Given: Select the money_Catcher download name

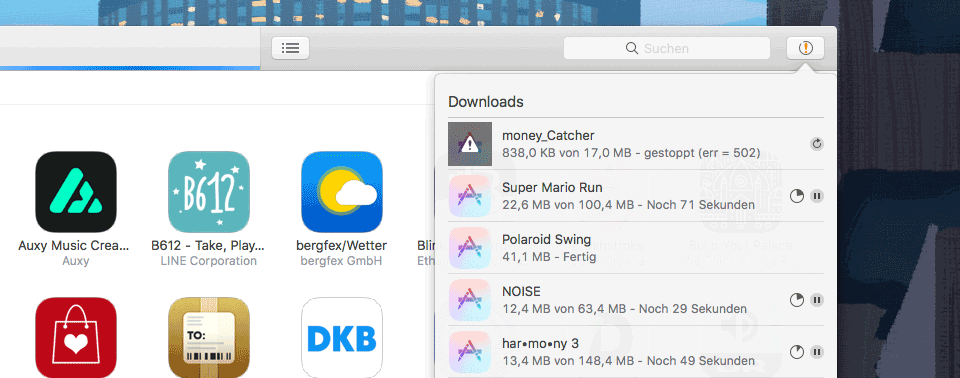Looking at the screenshot, I should pos(548,136).
